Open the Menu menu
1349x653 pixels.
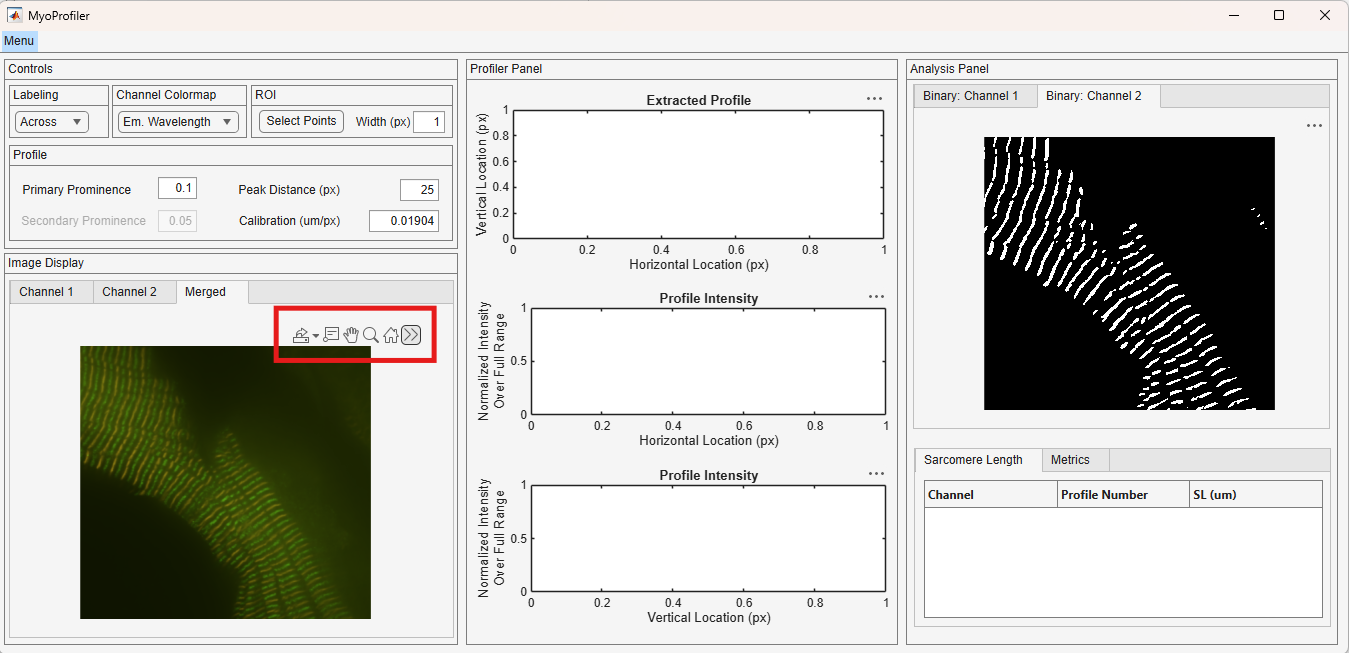coord(19,41)
